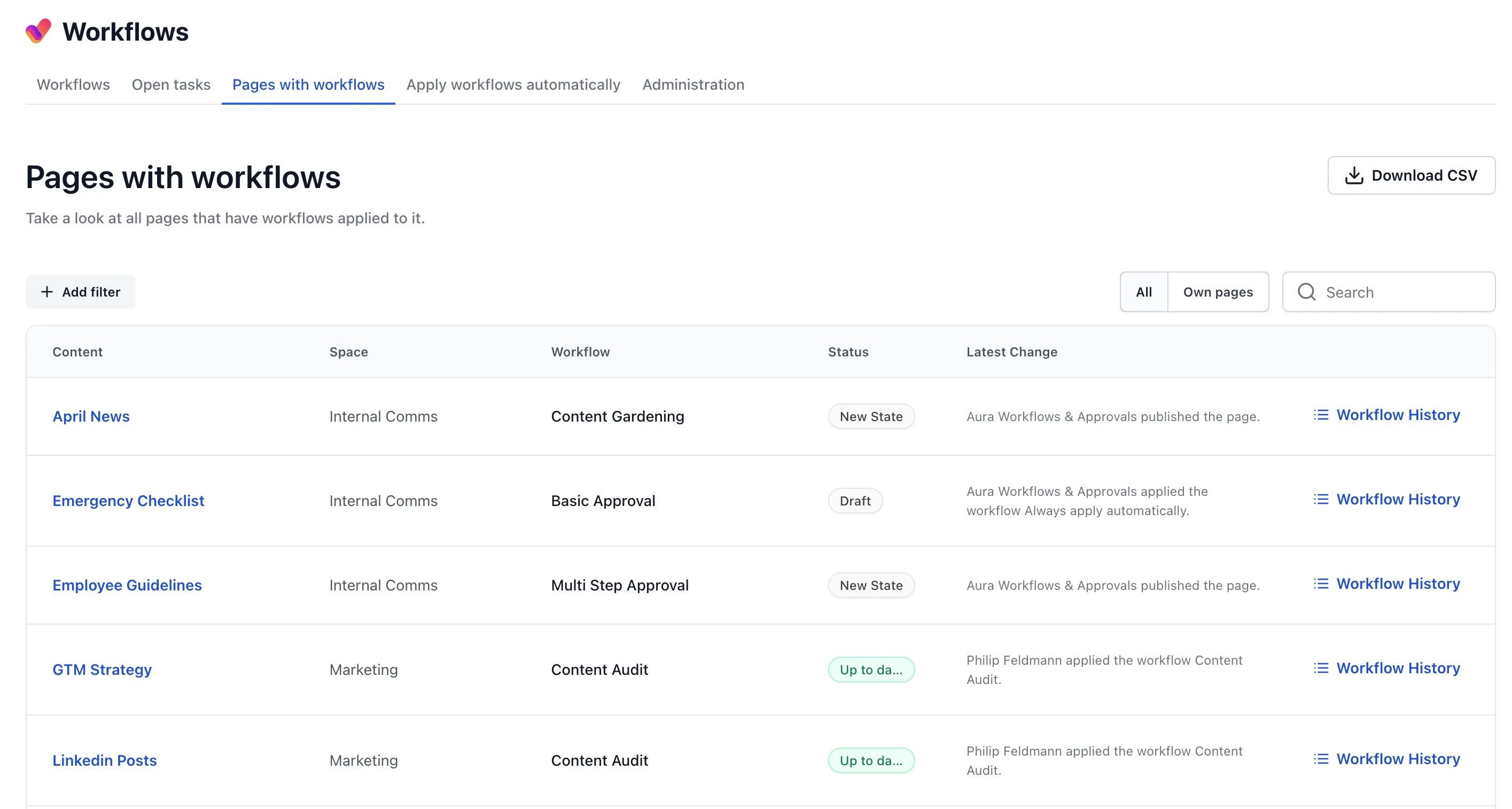1512x809 pixels.
Task: Click the Download CSV button
Action: click(x=1411, y=176)
